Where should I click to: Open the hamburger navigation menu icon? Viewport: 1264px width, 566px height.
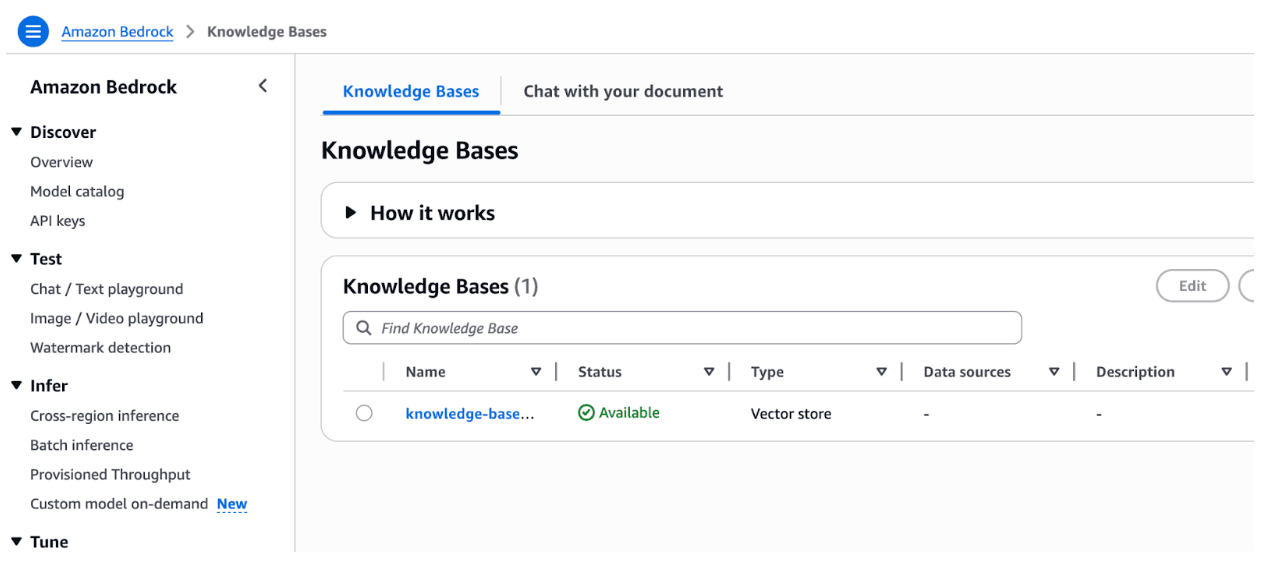pos(33,32)
